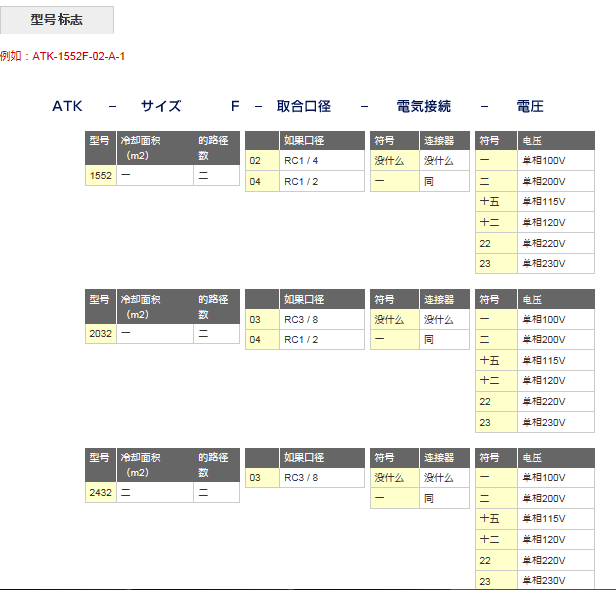The image size is (616, 590).
Task: Select the 2432 model cell
Action: click(x=101, y=492)
